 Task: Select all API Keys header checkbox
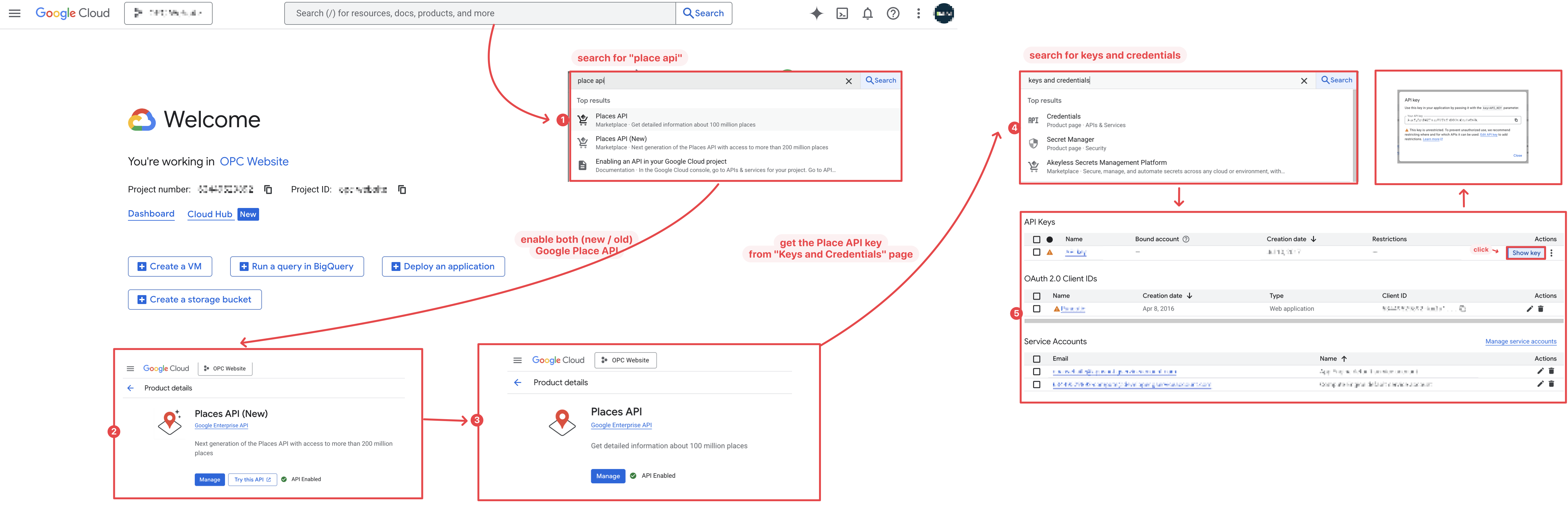[1037, 239]
